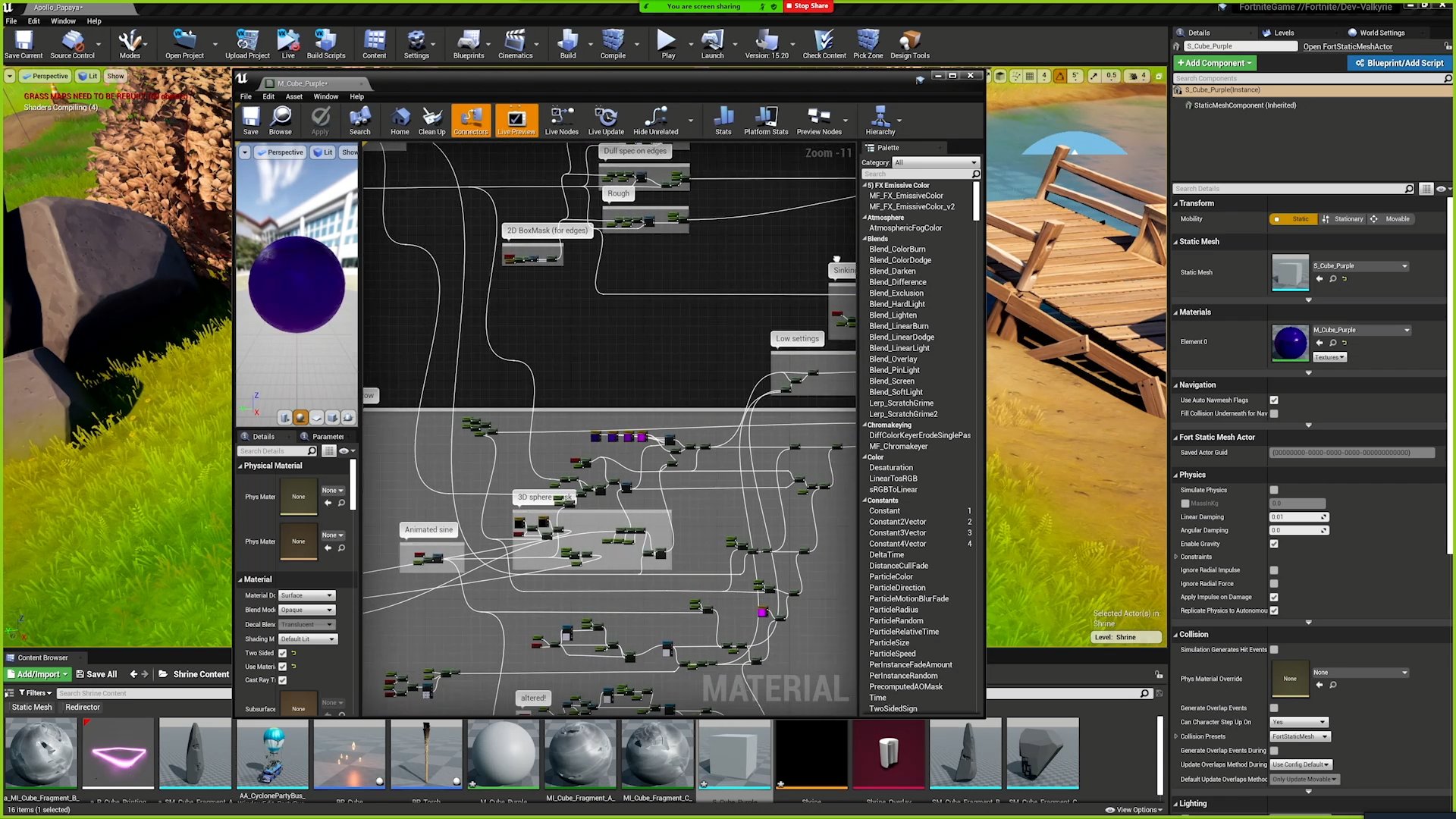
Task: Toggle Use Auto Navmesh Flags checkbox
Action: (x=1274, y=400)
